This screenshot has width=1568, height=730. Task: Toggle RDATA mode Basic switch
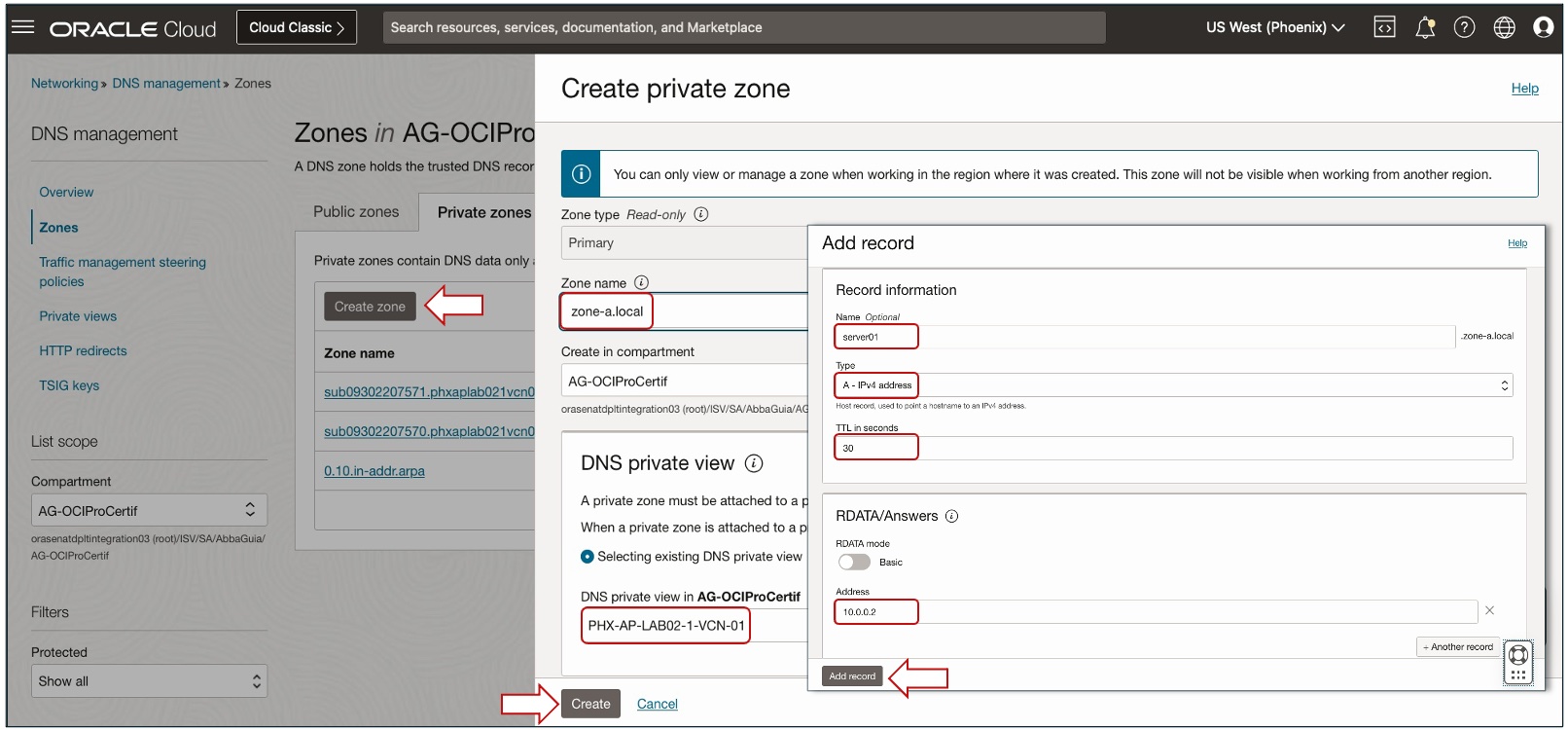(x=854, y=562)
